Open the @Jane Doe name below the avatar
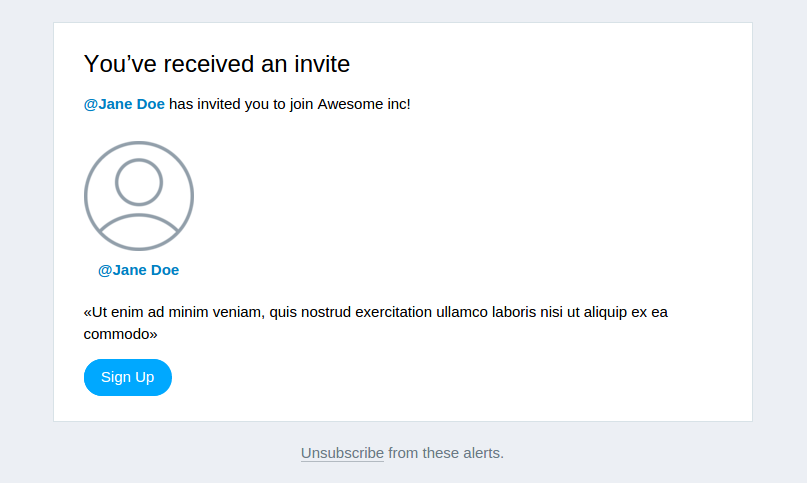The width and height of the screenshot is (807, 483). [138, 270]
